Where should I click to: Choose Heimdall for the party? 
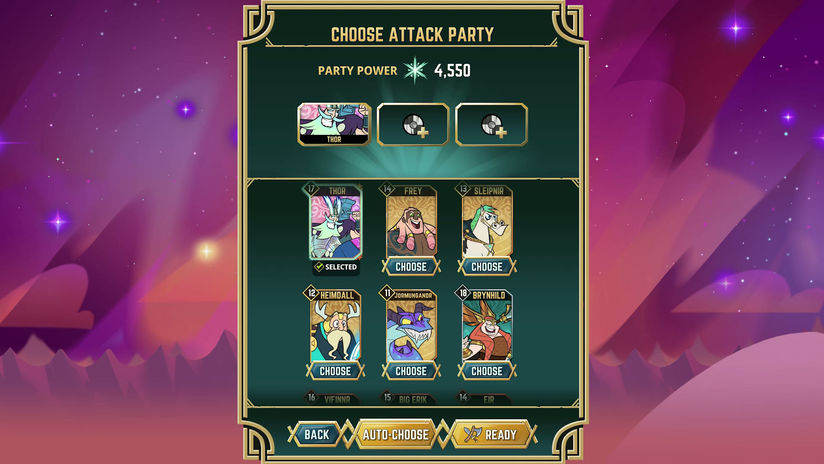(335, 371)
